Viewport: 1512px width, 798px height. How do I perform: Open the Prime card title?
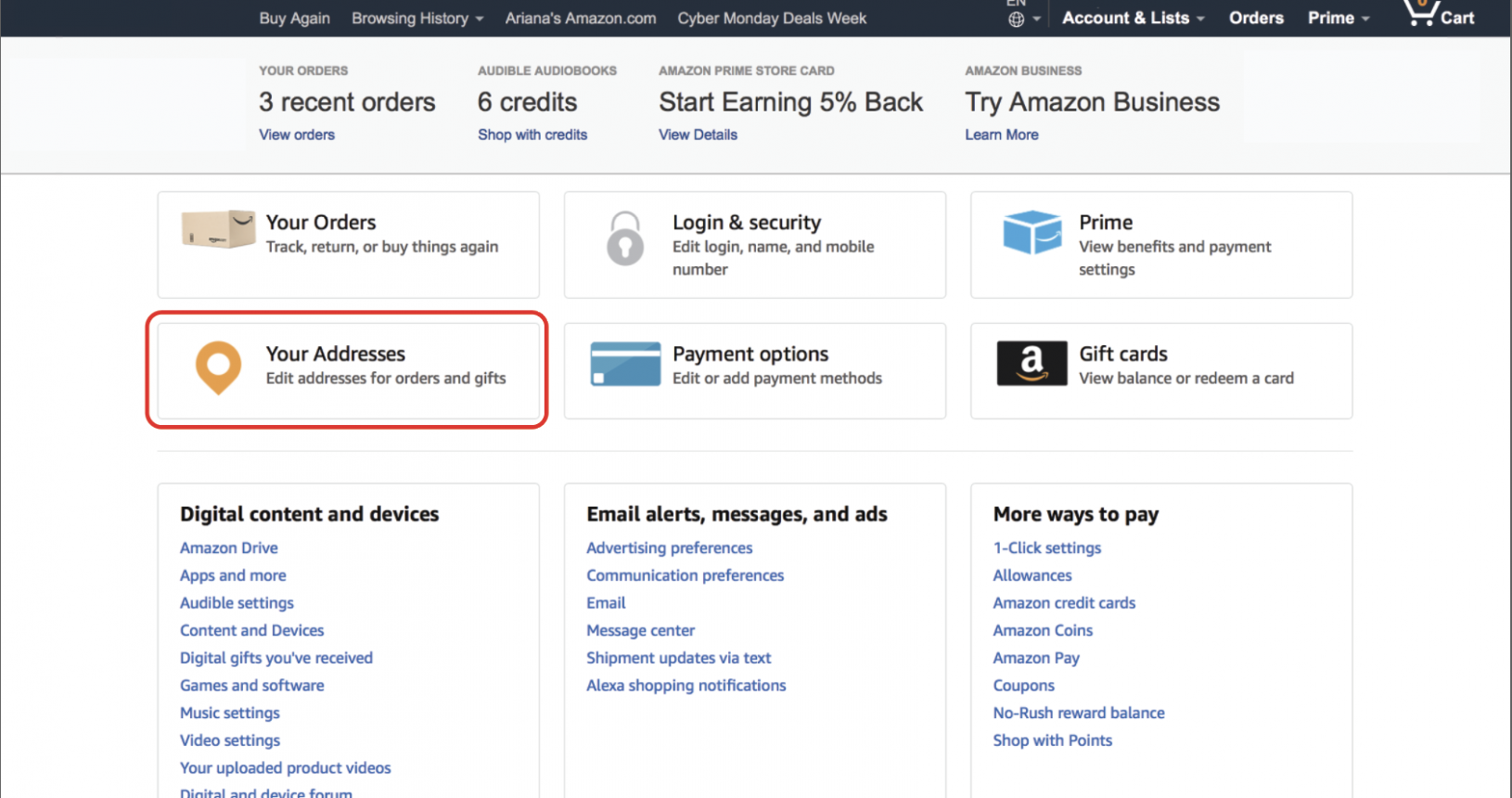point(1106,223)
